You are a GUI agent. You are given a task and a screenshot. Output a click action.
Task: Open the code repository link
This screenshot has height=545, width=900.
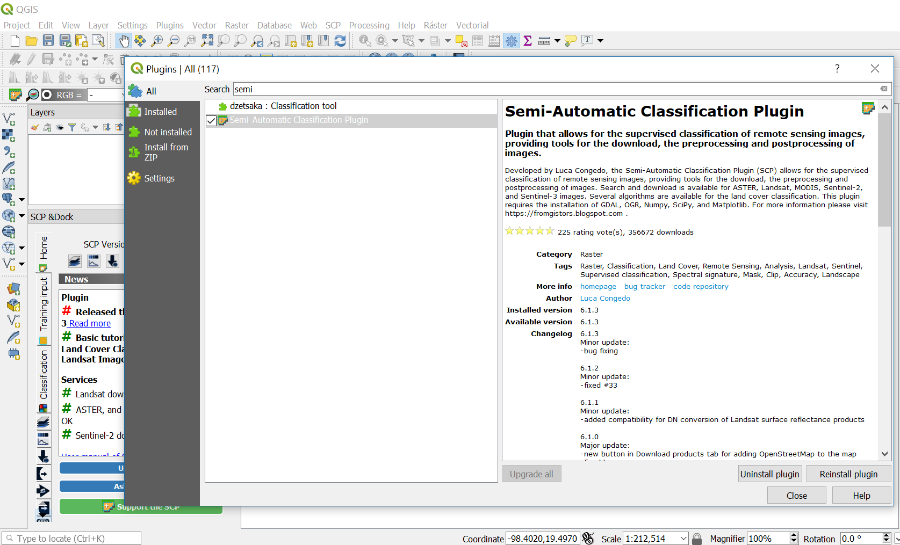click(701, 286)
